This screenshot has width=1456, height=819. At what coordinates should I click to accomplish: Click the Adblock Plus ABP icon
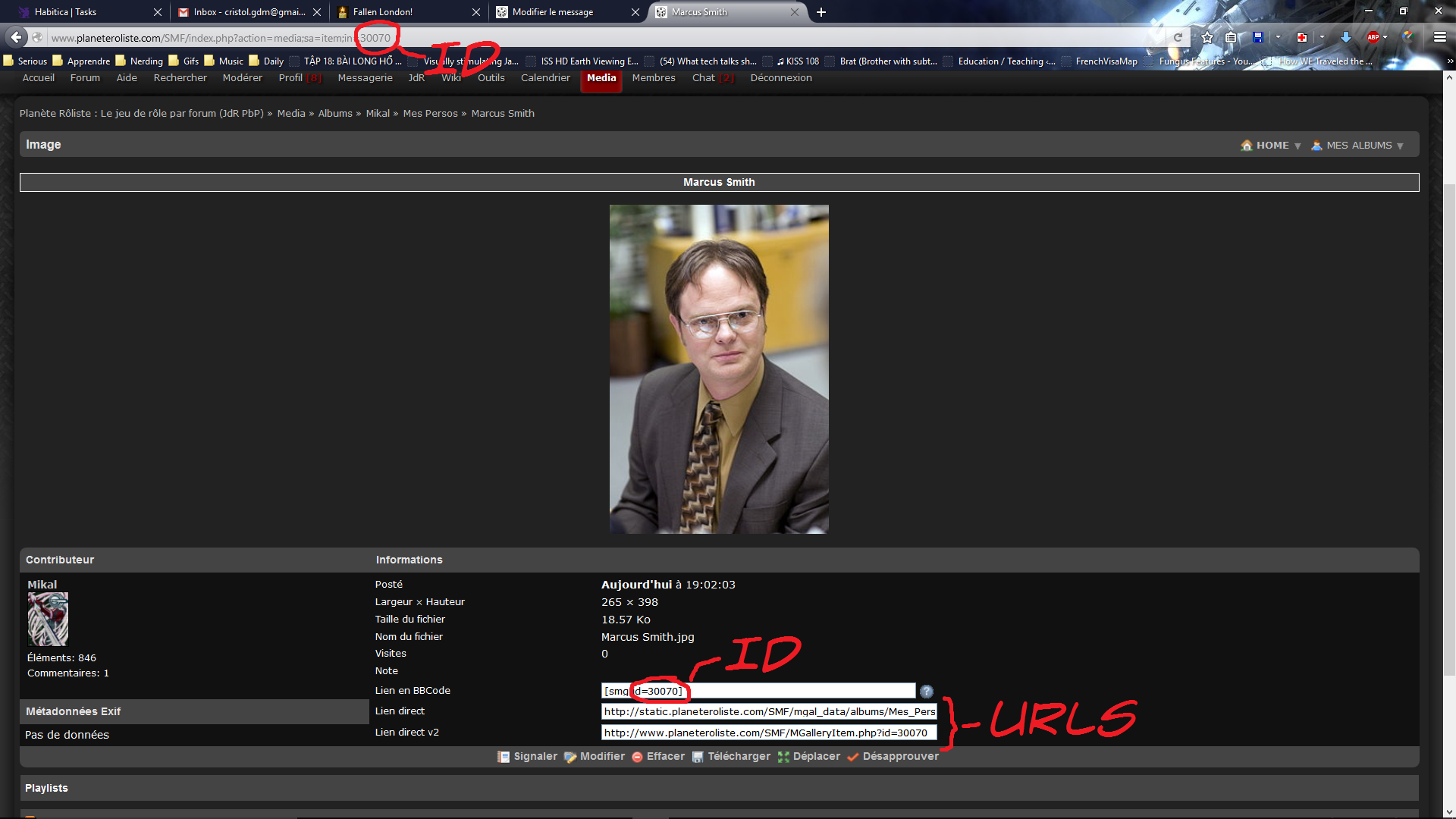tap(1373, 37)
